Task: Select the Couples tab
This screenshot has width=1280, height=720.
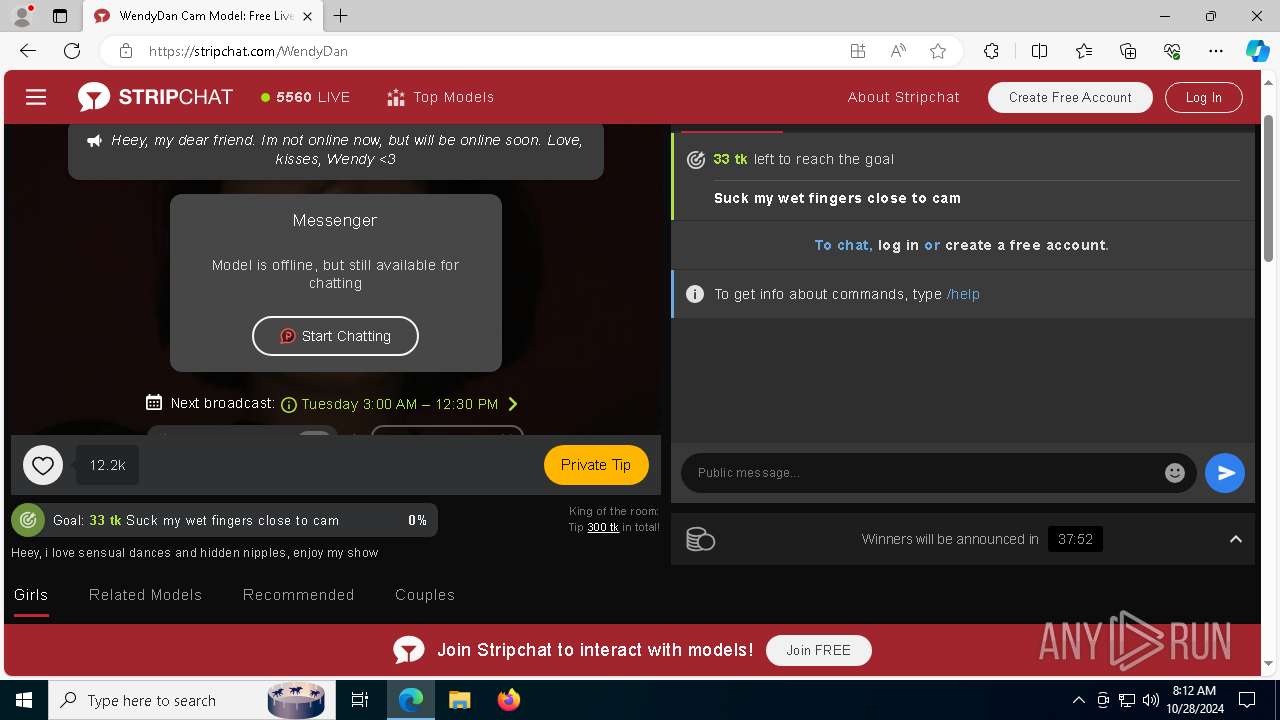Action: coord(425,595)
